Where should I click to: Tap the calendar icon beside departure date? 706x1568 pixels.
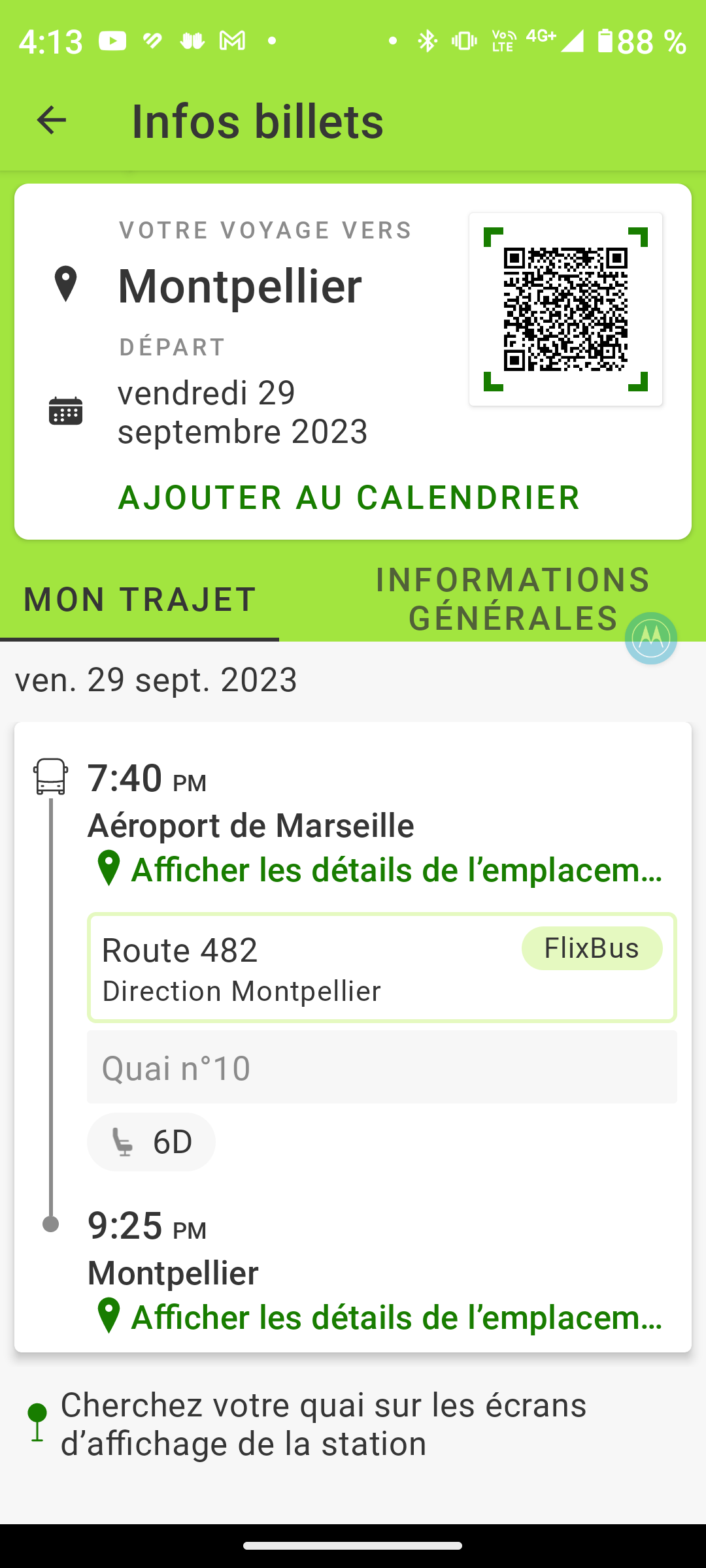pyautogui.click(x=66, y=412)
